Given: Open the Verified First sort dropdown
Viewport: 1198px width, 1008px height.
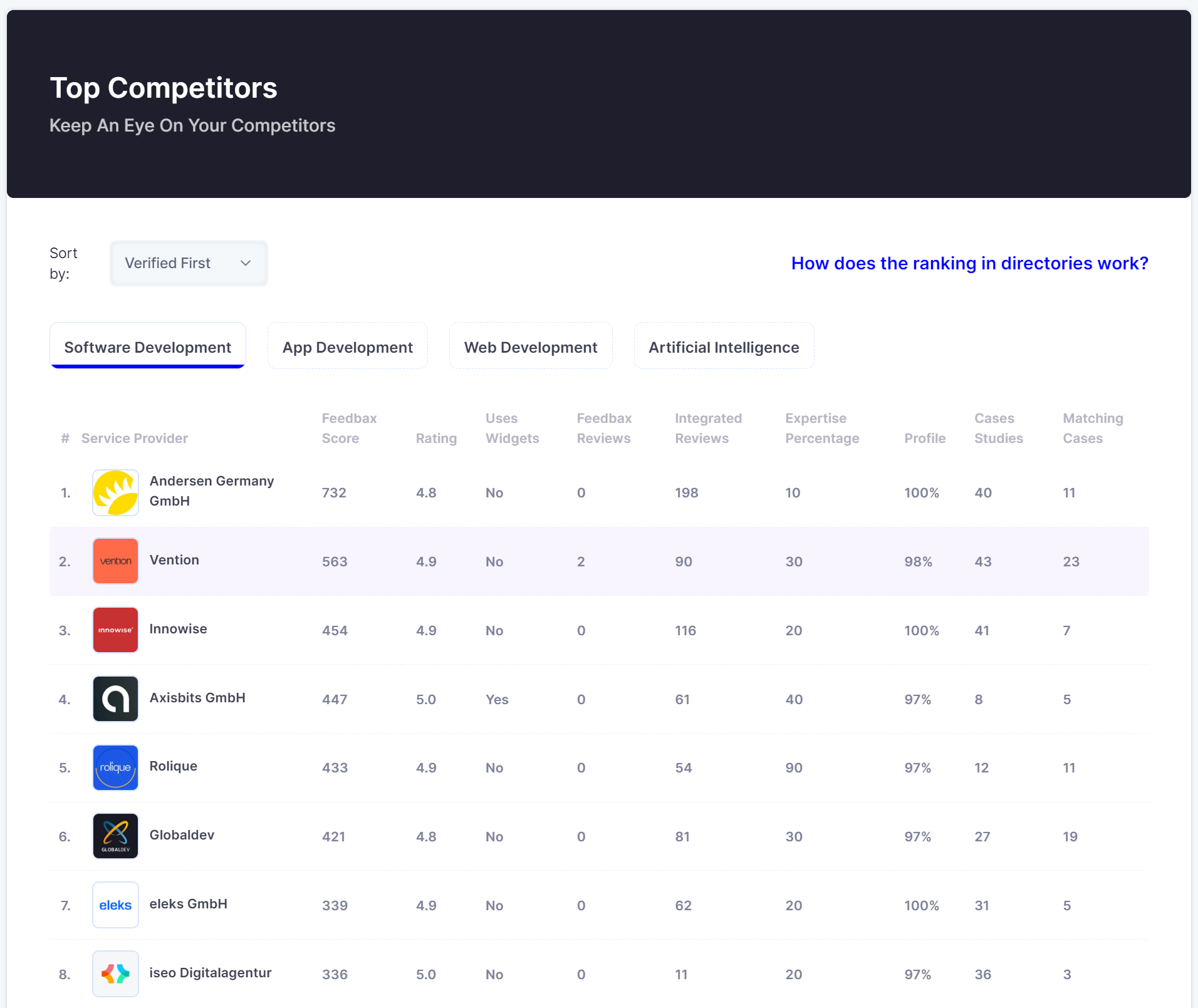Looking at the screenshot, I should [189, 263].
